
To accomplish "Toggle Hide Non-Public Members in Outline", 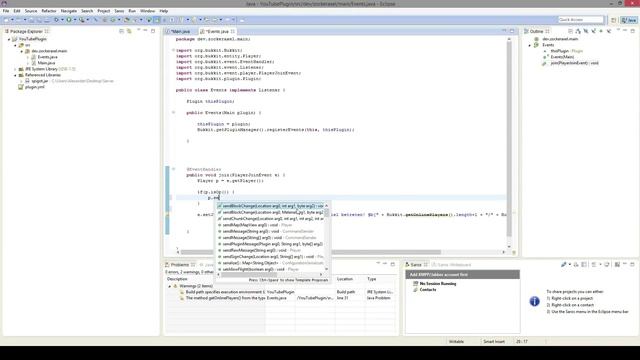I will 601,31.
